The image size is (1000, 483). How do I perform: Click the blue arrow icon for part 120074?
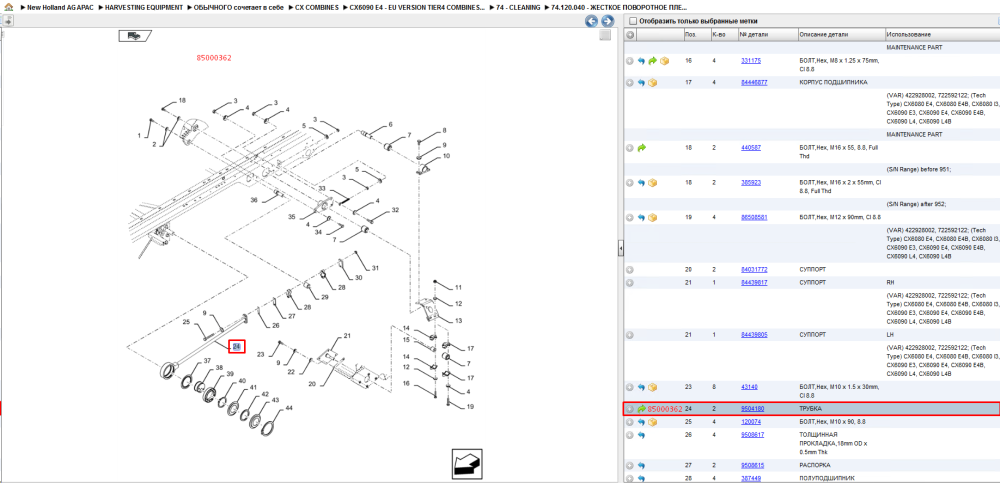click(642, 422)
